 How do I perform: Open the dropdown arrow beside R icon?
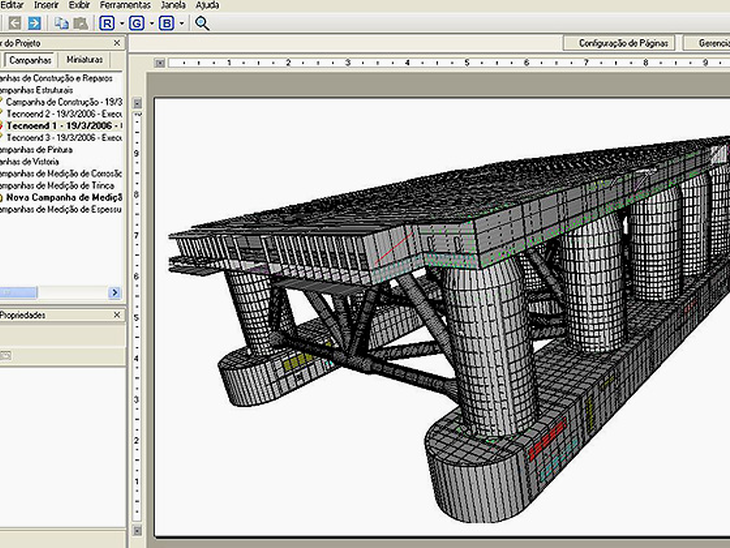(122, 22)
